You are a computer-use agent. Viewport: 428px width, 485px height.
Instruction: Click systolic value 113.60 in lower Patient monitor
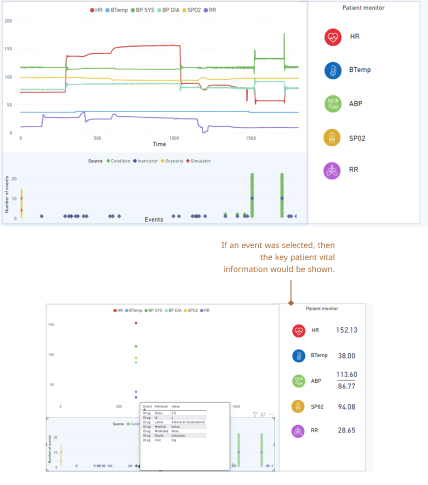tap(347, 374)
